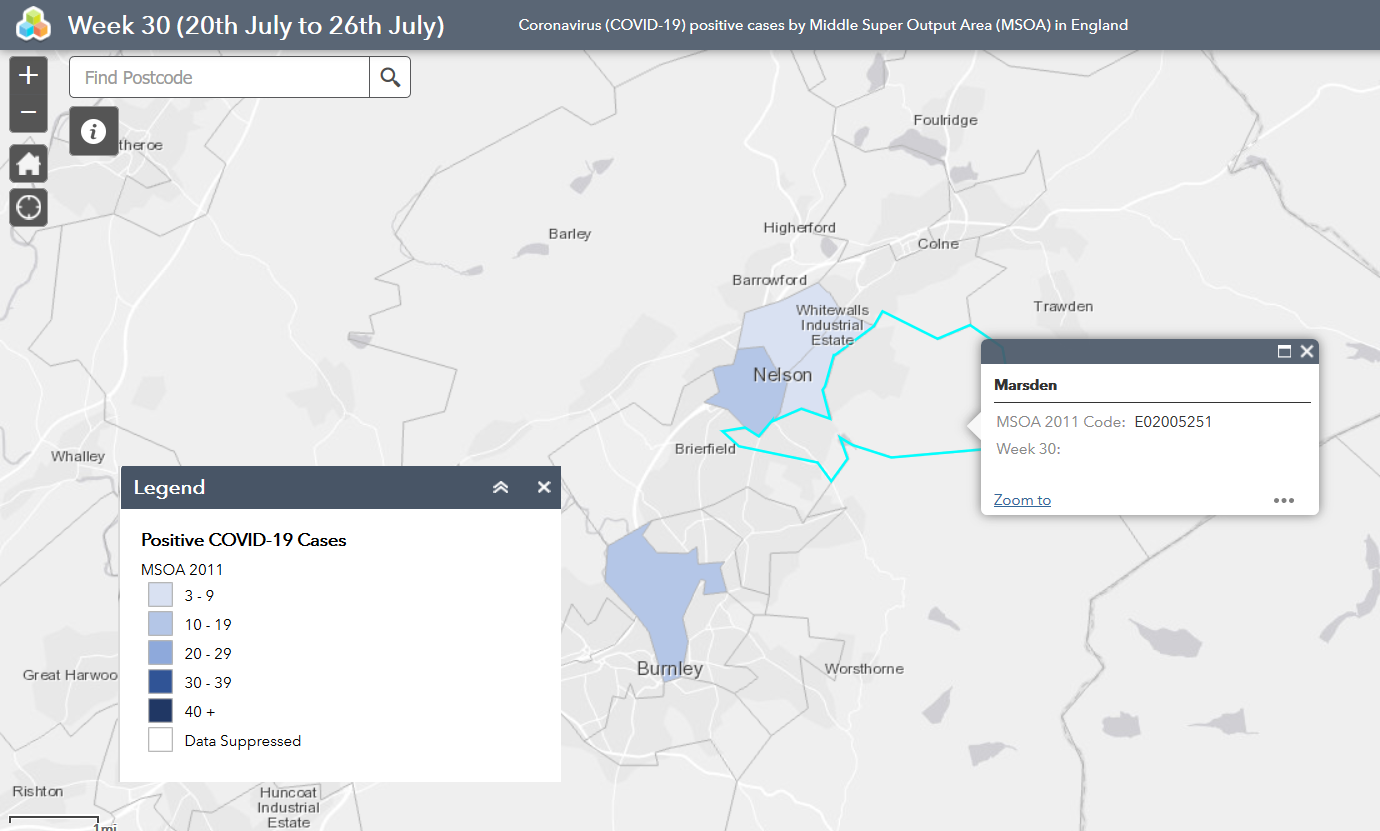Close the Marsden popup
This screenshot has width=1380, height=831.
click(1307, 351)
